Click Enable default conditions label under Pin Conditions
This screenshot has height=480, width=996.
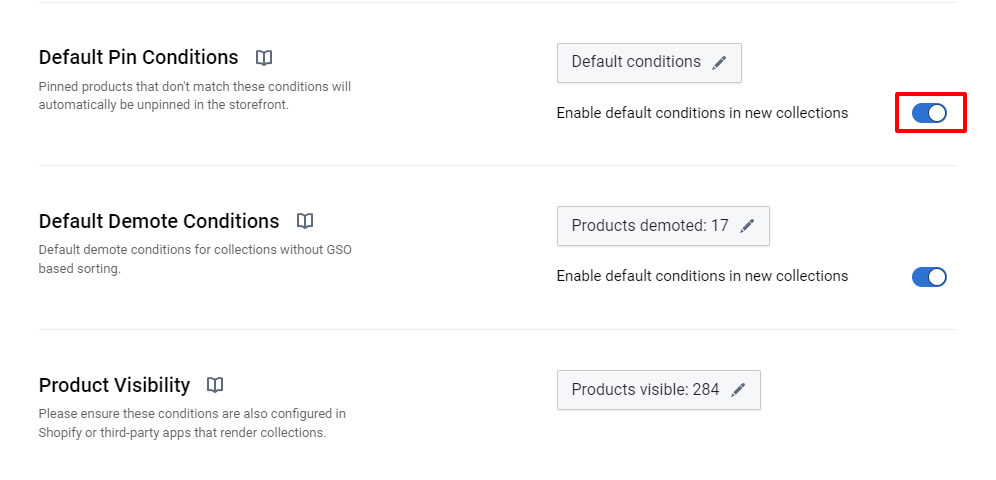(702, 113)
